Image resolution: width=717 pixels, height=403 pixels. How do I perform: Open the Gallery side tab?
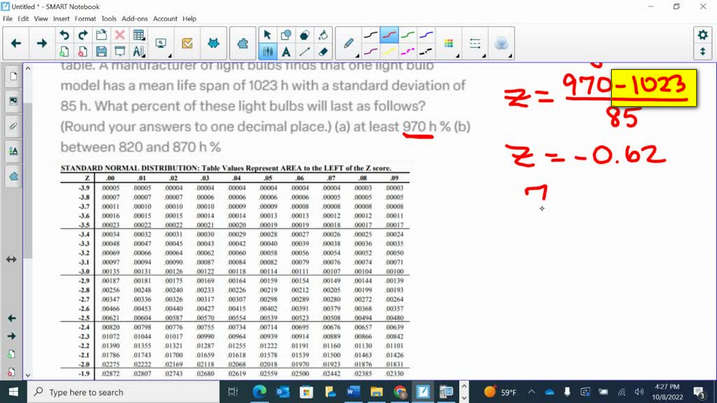13,101
